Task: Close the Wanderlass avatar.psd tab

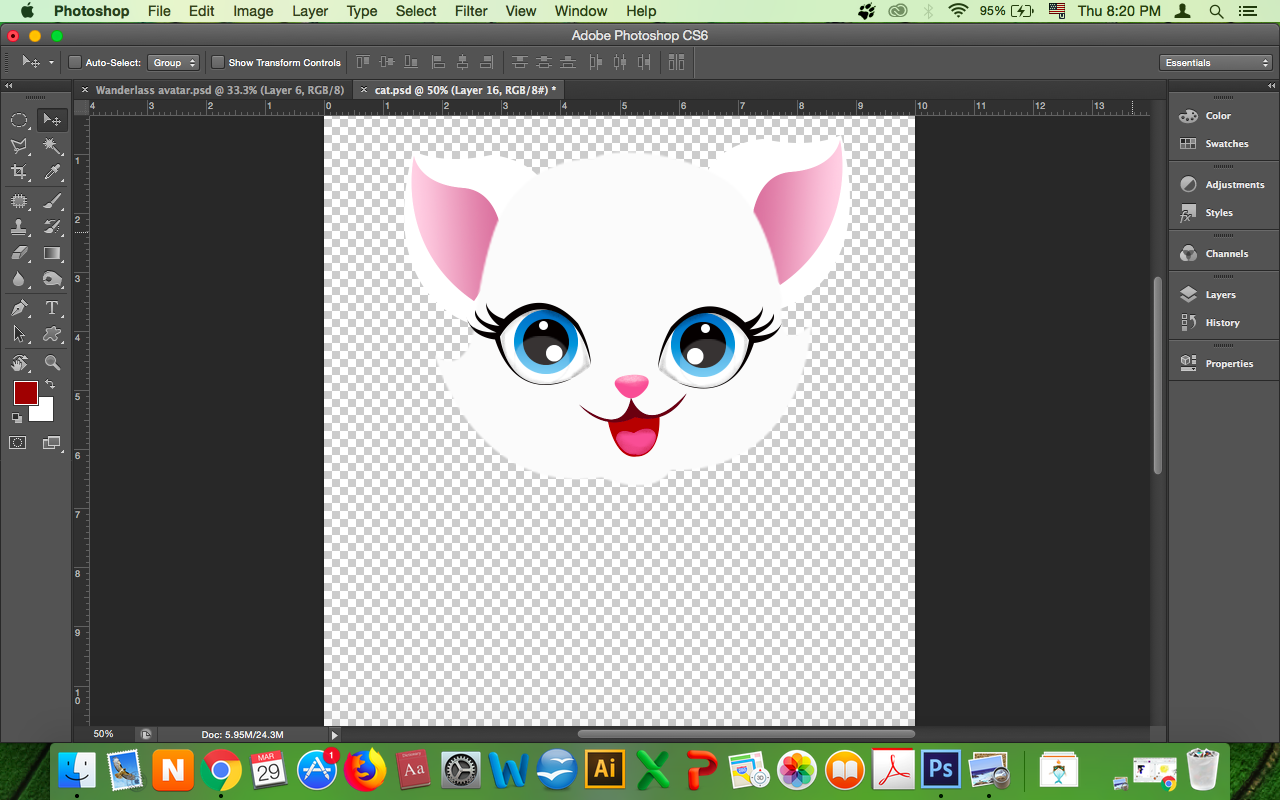Action: pos(84,90)
